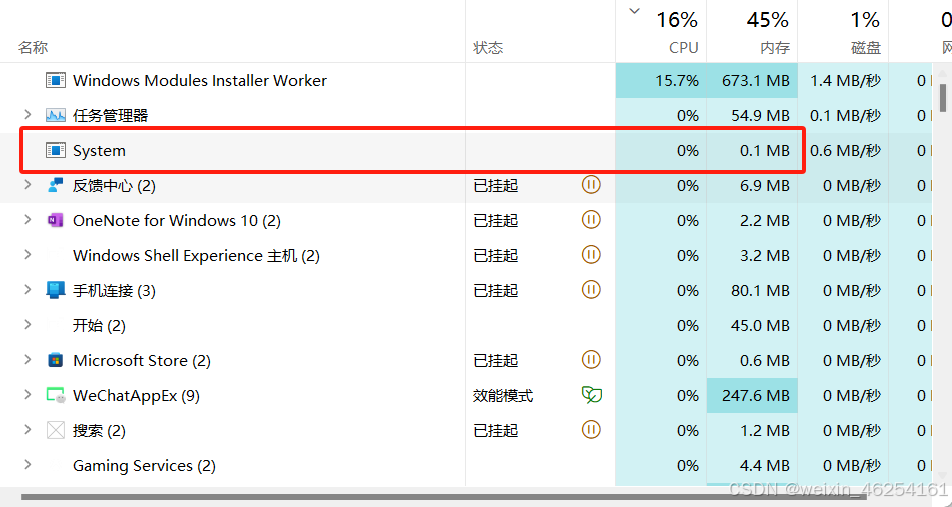Select the Gaming Services (2) name
The height and width of the screenshot is (507, 952).
[x=144, y=466]
